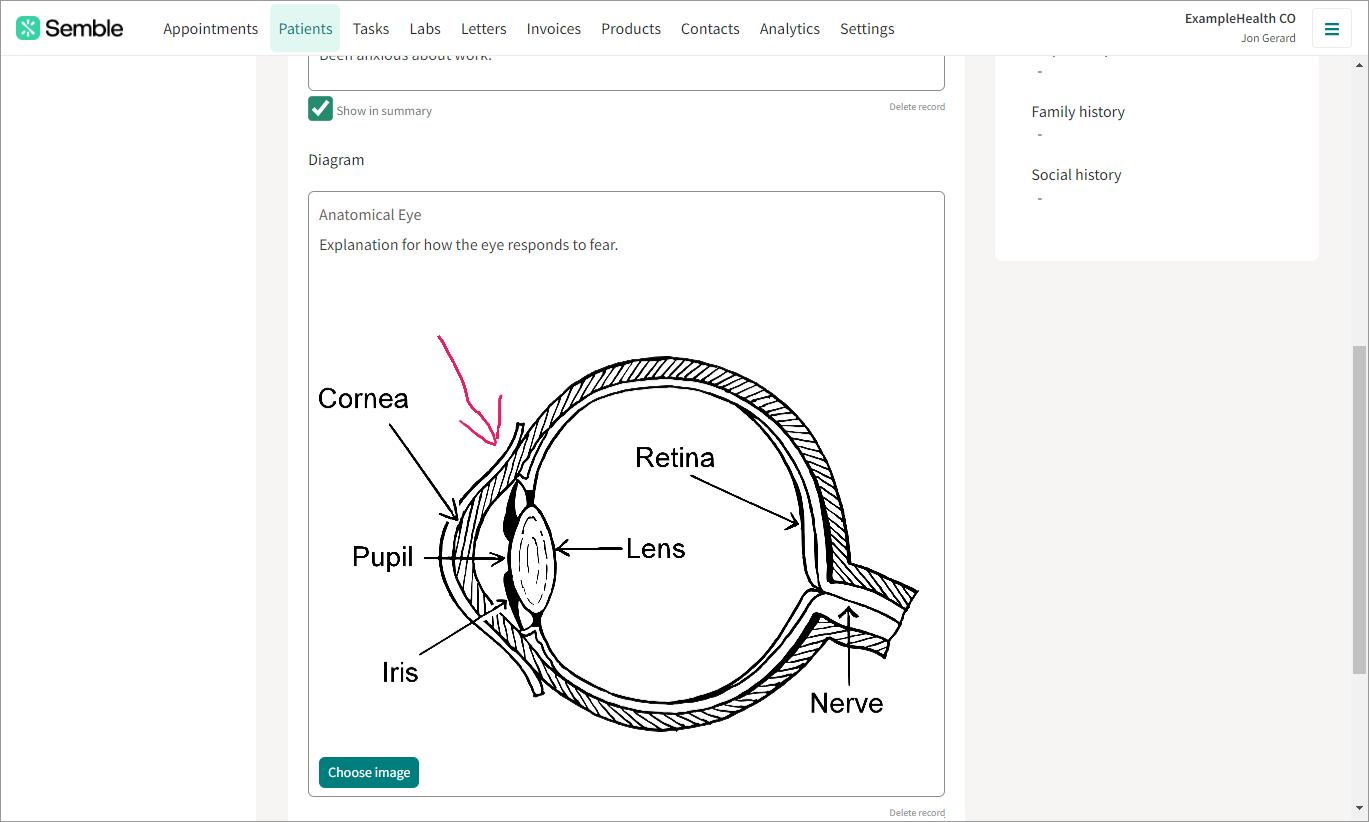Click the Family history heading
The width and height of the screenshot is (1369, 822).
coord(1078,112)
